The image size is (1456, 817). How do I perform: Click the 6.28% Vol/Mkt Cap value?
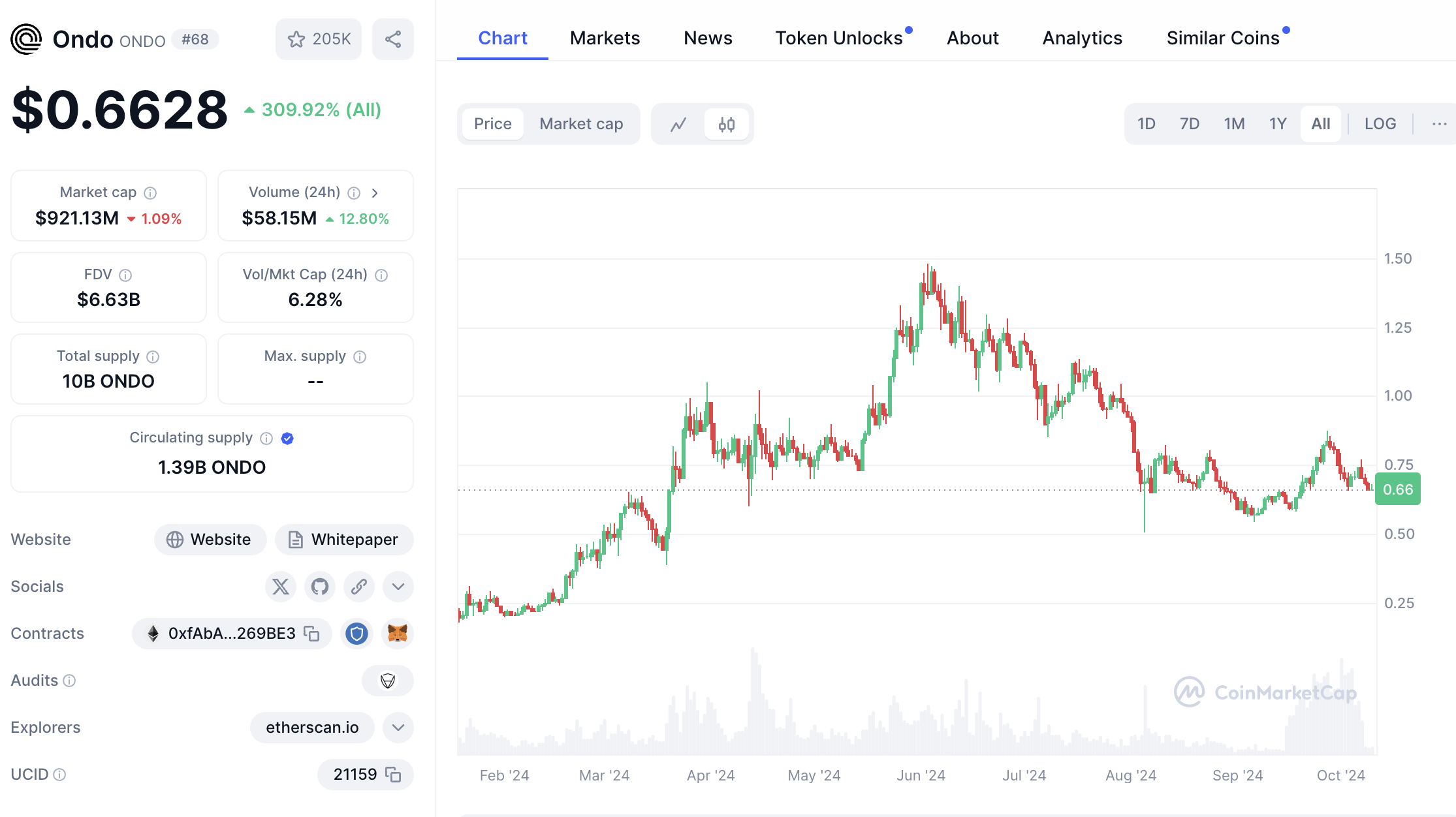[x=315, y=300]
